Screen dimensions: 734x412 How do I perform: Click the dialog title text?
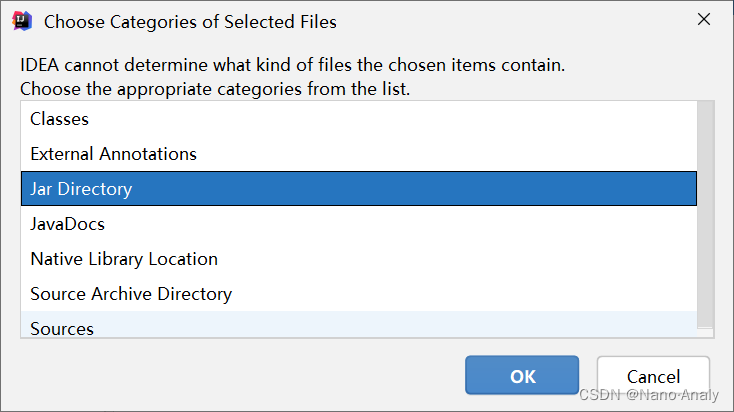(190, 21)
